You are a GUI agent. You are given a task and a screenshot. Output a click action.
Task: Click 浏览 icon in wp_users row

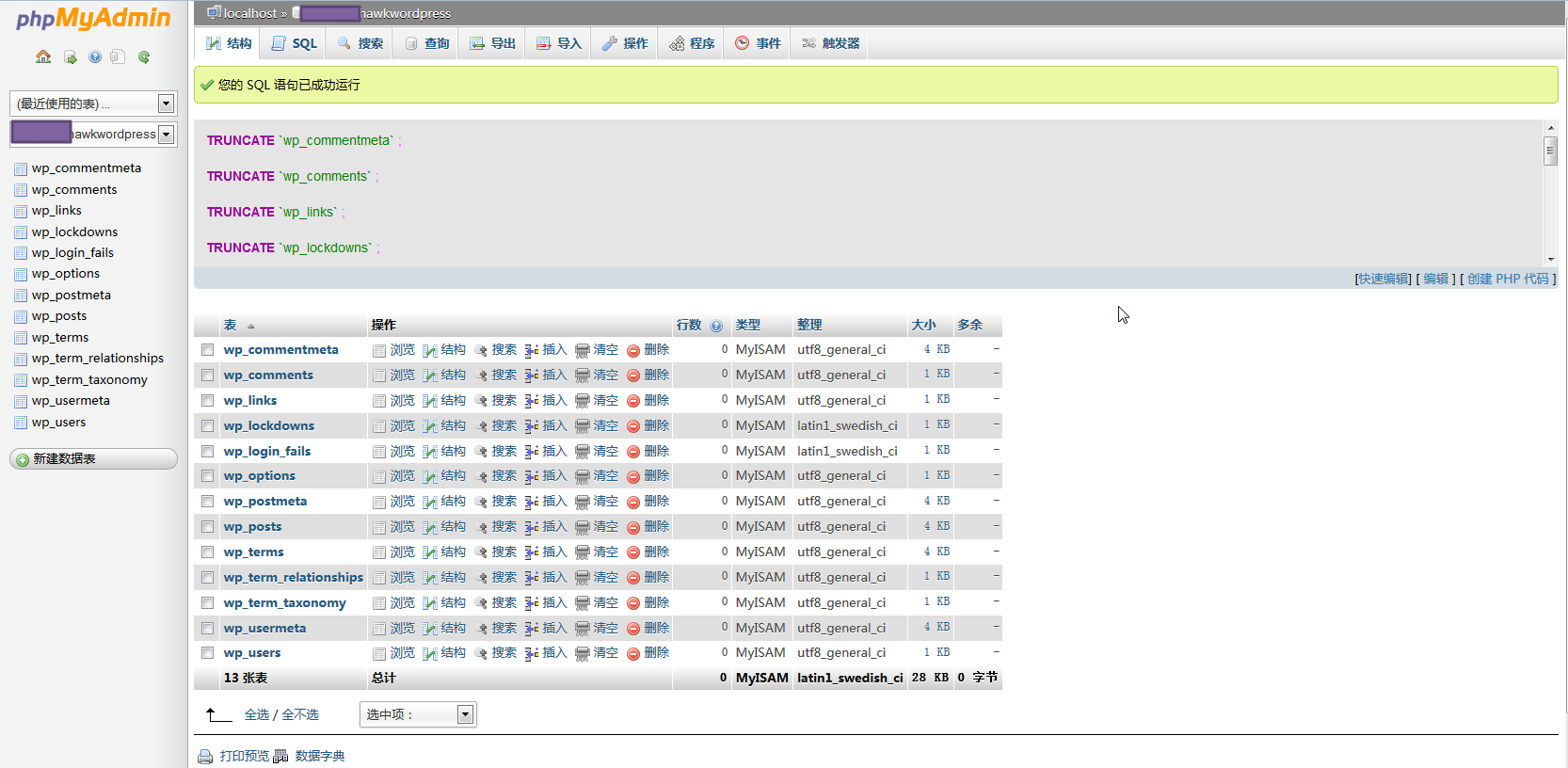pos(379,653)
